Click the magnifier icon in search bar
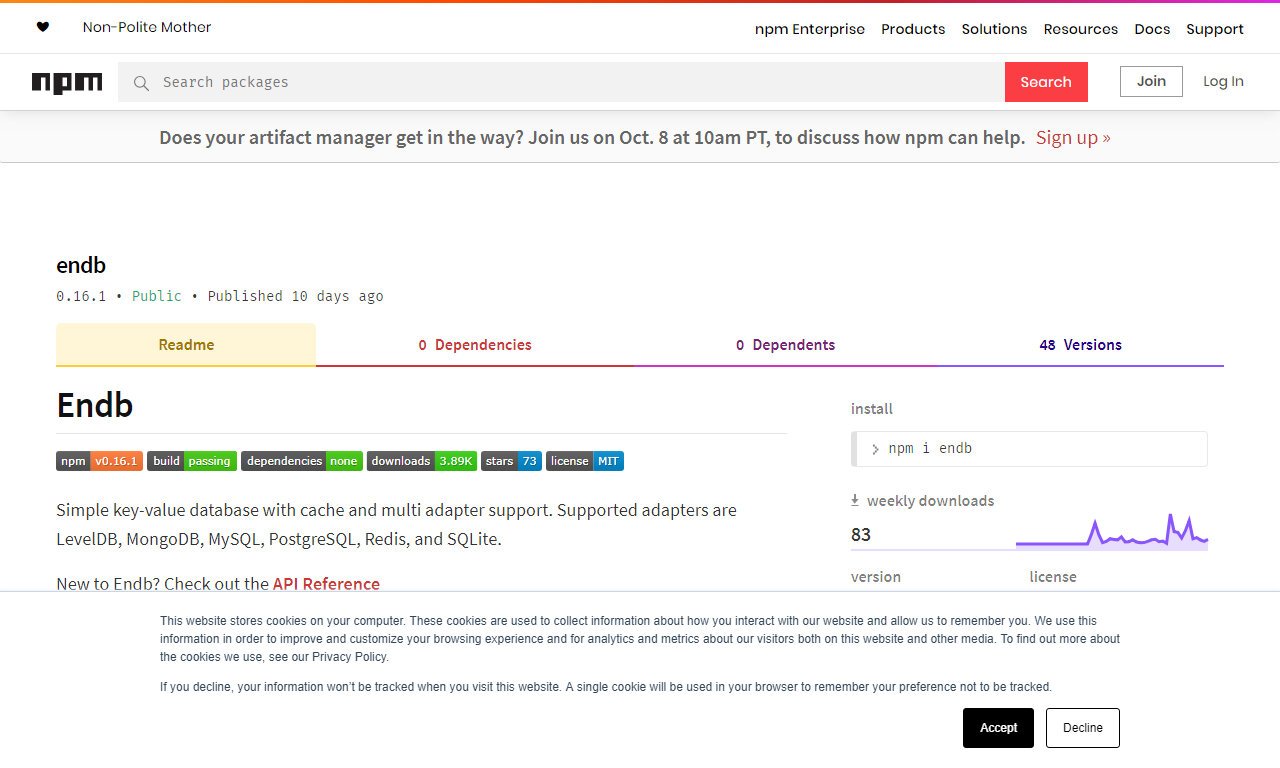The height and width of the screenshot is (768, 1280). click(142, 83)
